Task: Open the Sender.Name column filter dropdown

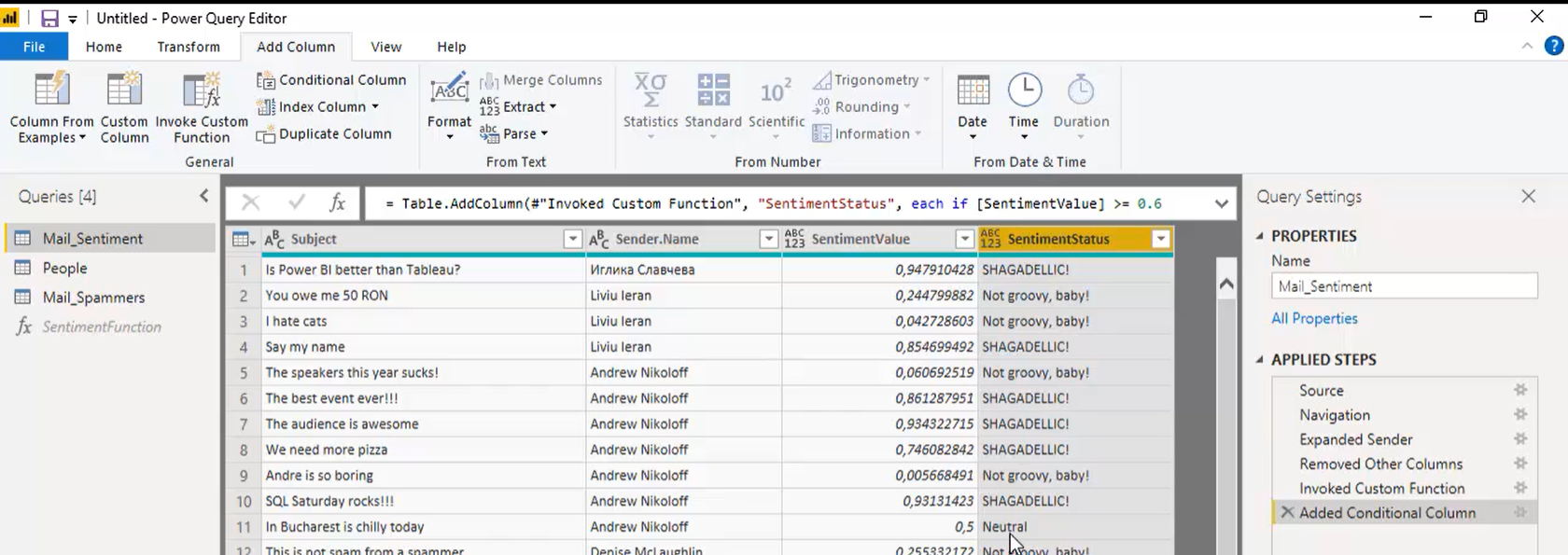Action: 768,240
